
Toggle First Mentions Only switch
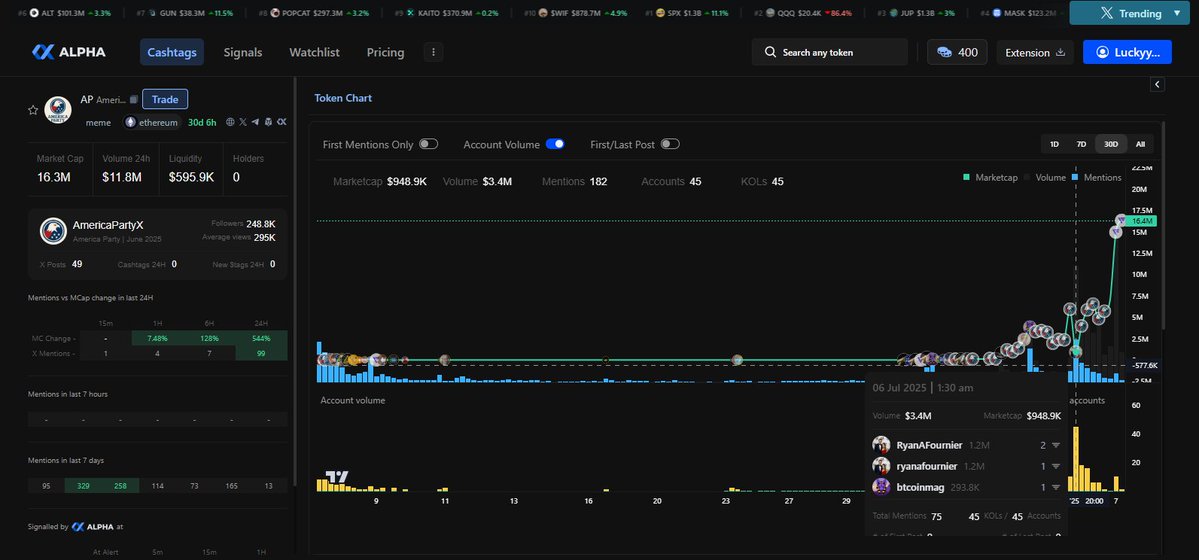coord(428,144)
